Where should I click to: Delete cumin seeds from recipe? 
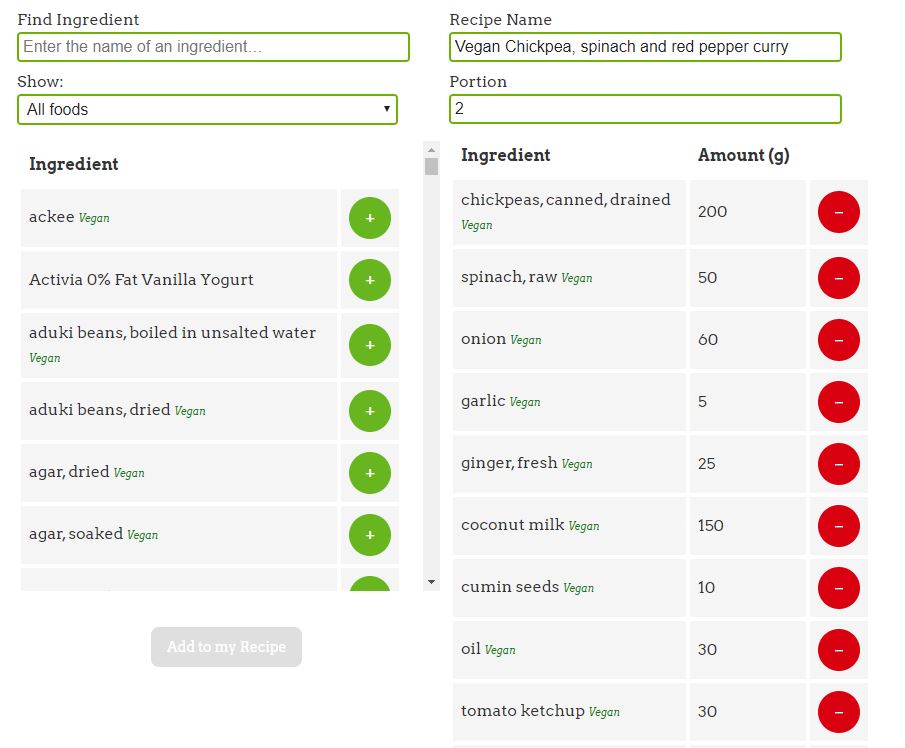[x=838, y=588]
